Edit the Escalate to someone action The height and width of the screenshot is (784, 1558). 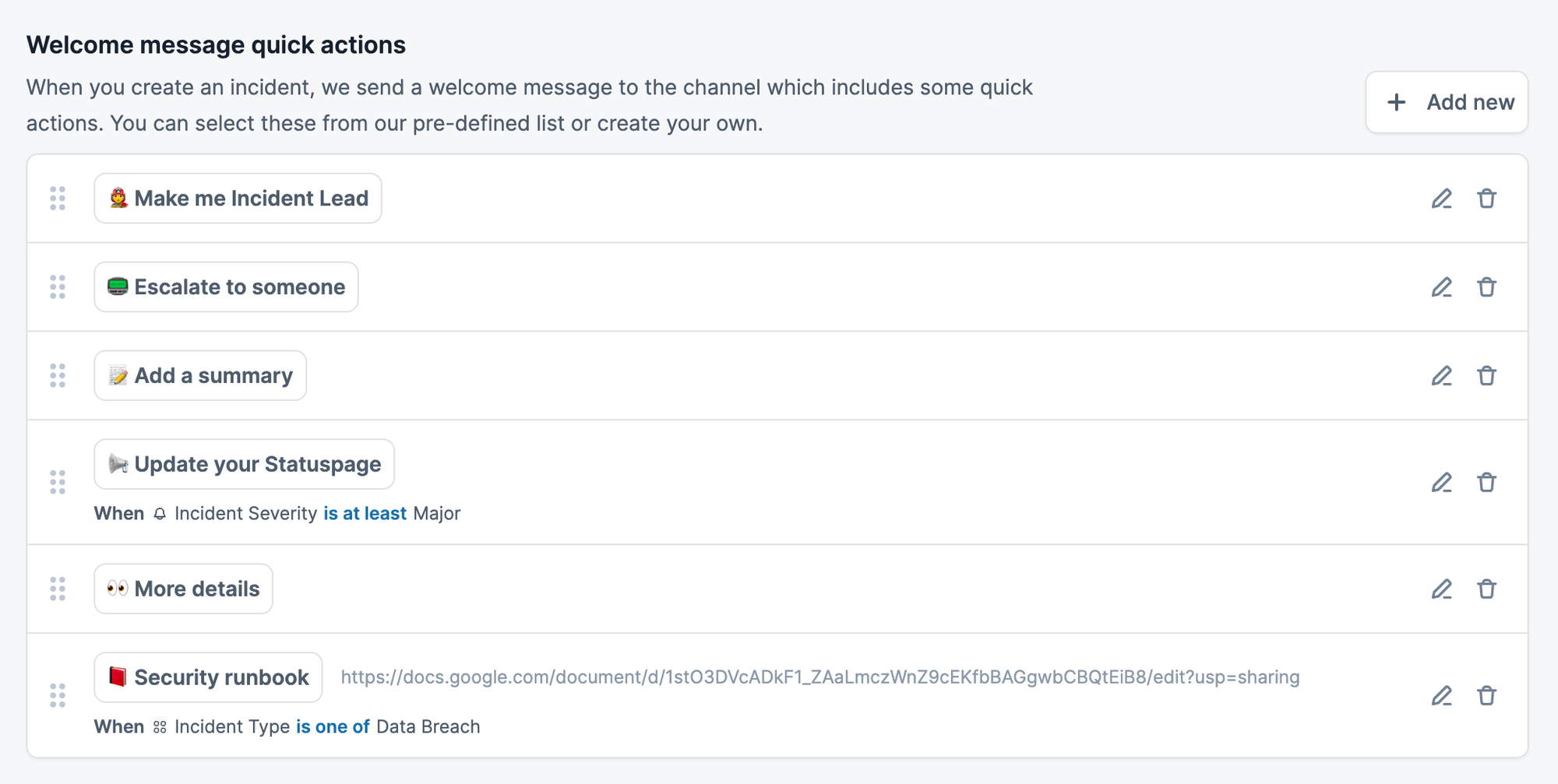click(1441, 287)
